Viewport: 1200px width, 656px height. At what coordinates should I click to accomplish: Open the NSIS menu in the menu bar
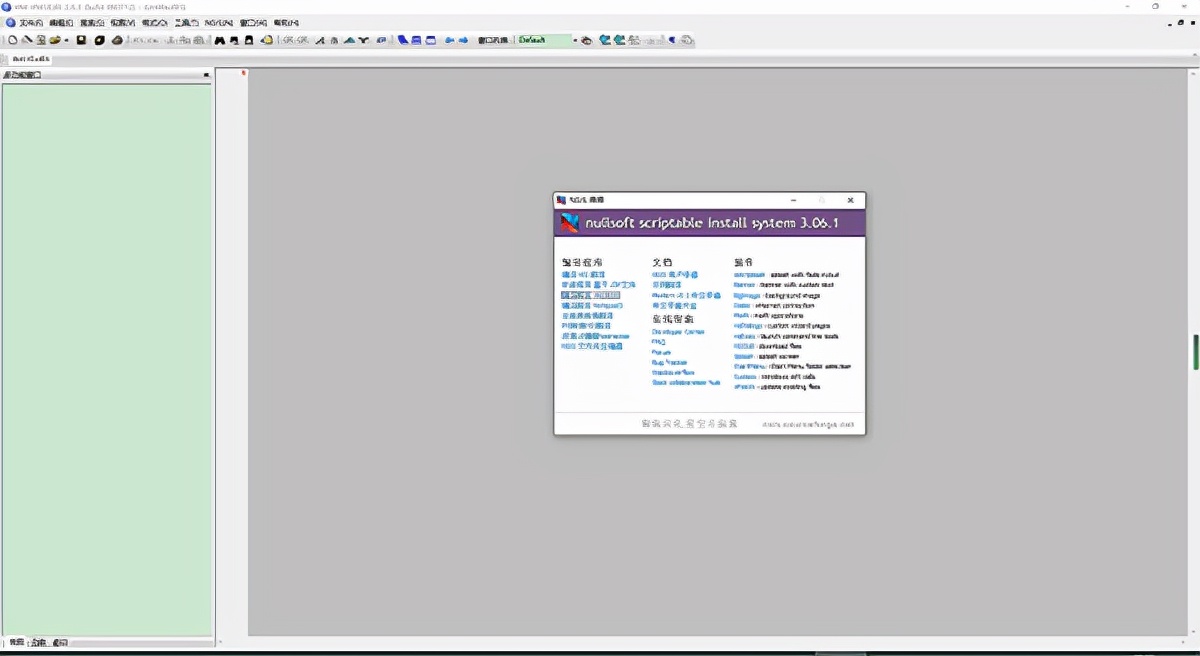point(218,22)
